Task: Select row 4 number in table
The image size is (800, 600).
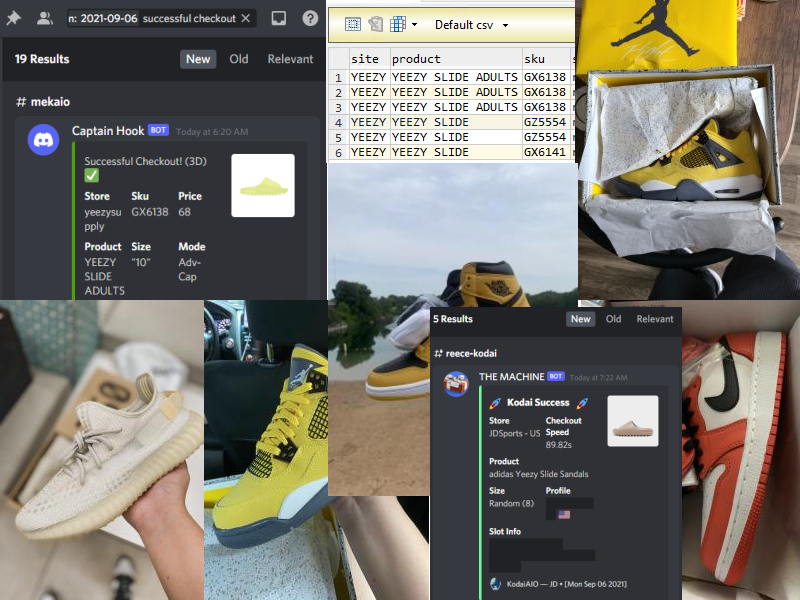Action: coord(338,122)
